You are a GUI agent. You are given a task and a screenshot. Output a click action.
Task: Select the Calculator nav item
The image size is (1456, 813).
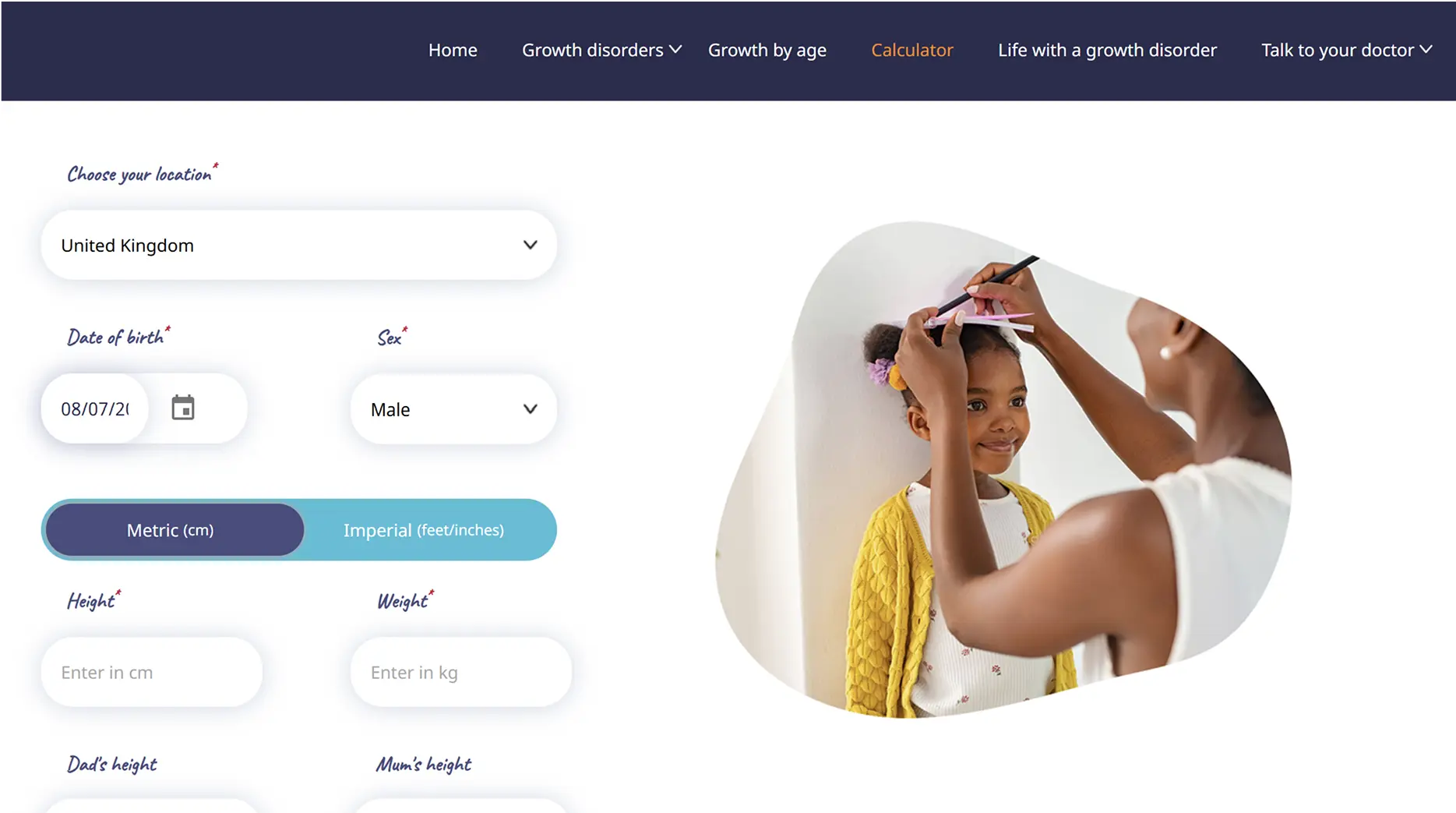(912, 50)
